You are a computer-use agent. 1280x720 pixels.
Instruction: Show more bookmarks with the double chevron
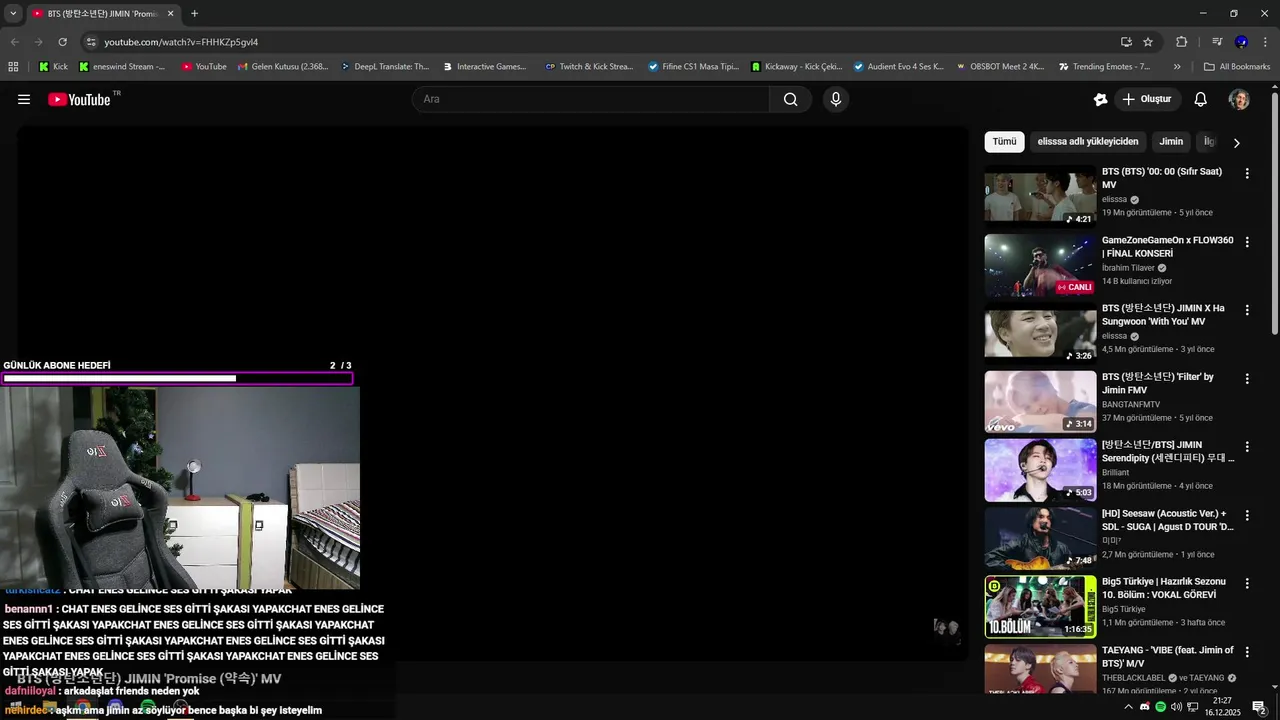tap(1177, 67)
